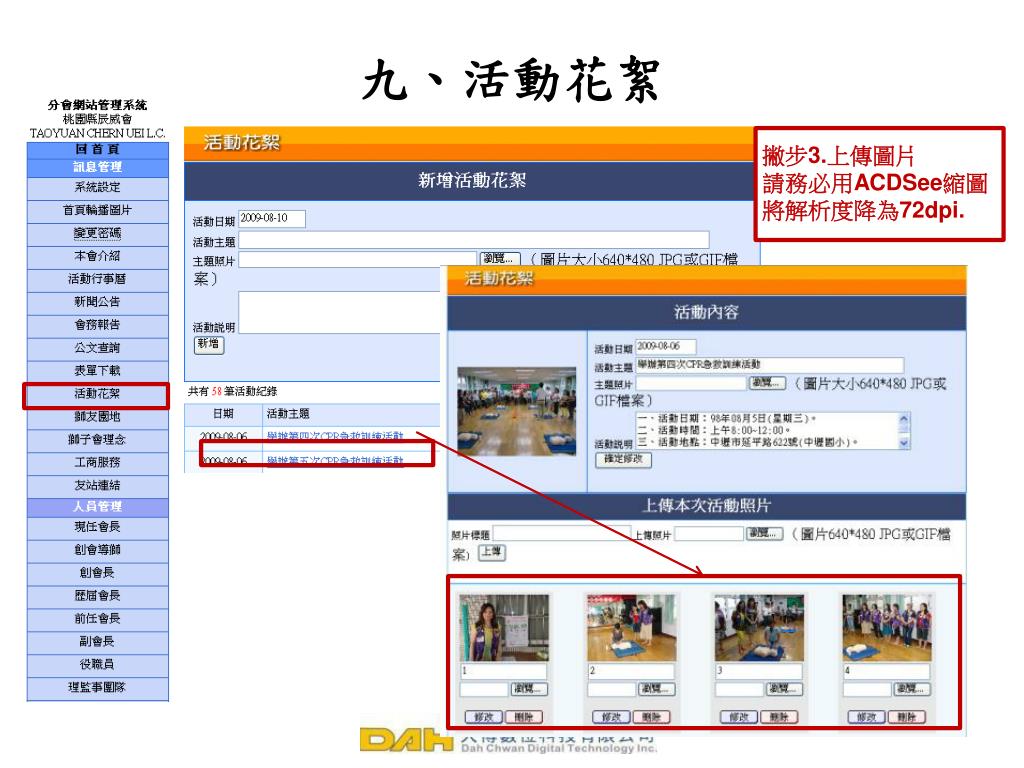Click 瀏覽 button next to 上傳照片
The image size is (1024, 768).
[x=765, y=534]
